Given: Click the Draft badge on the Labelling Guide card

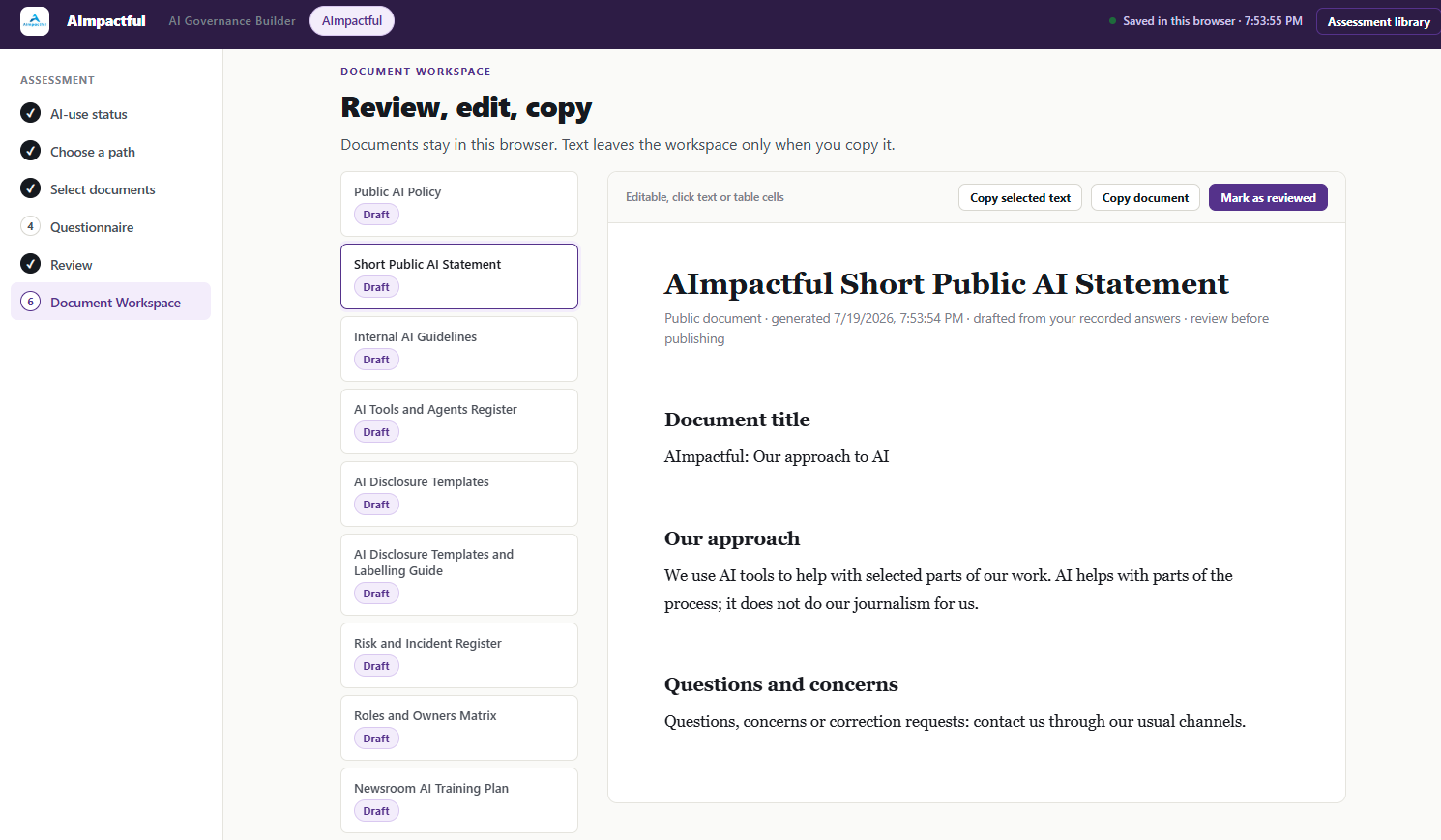Looking at the screenshot, I should point(376,594).
